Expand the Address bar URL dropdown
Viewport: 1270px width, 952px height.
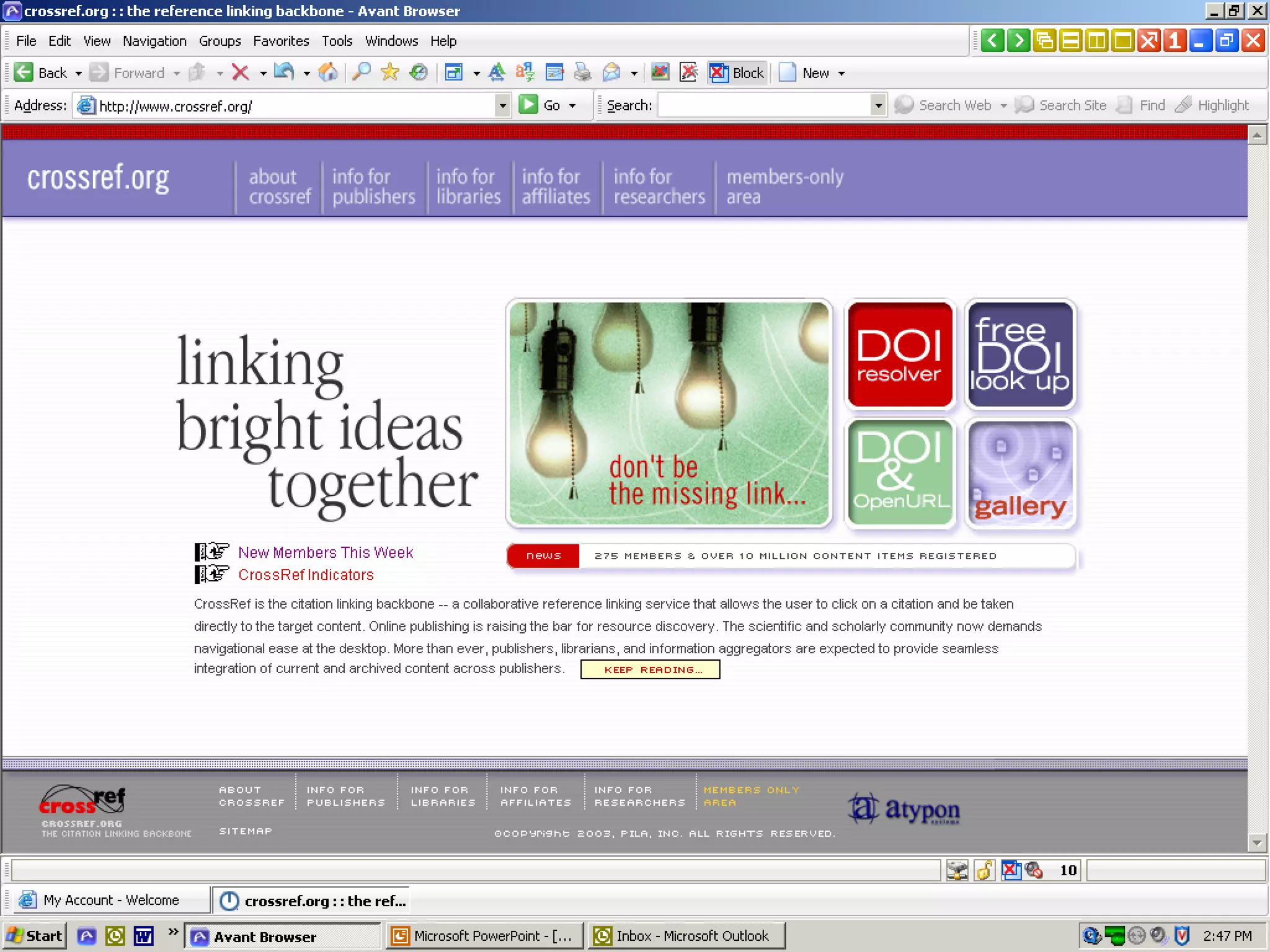[x=502, y=105]
